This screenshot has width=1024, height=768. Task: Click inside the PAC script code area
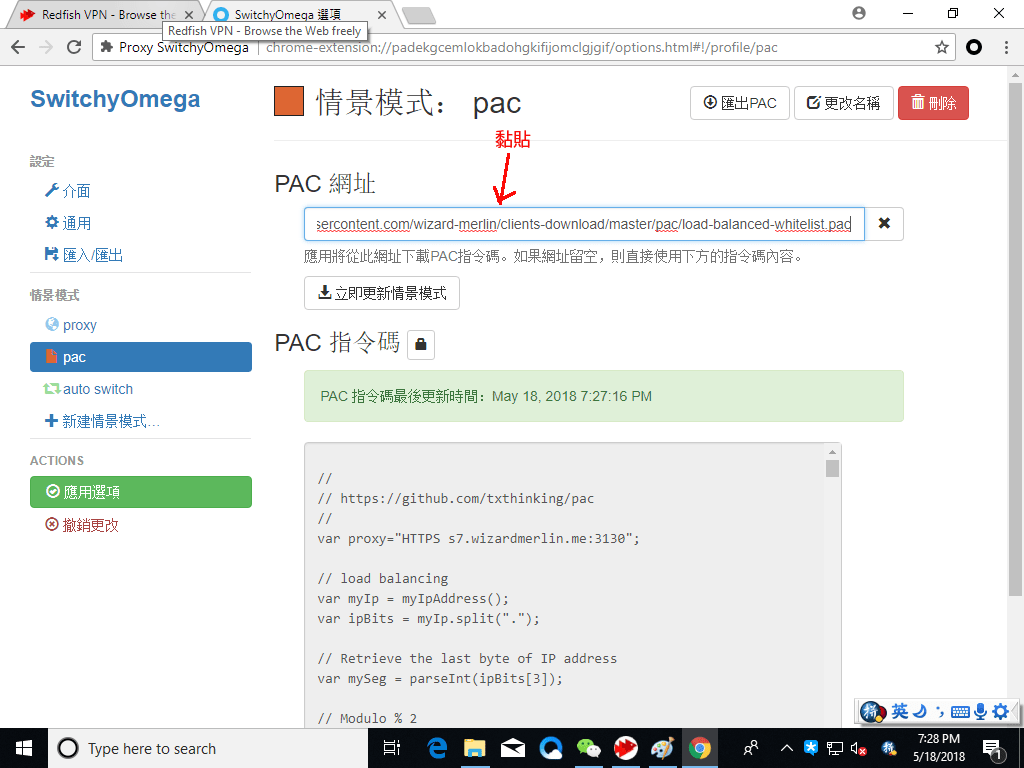click(564, 588)
